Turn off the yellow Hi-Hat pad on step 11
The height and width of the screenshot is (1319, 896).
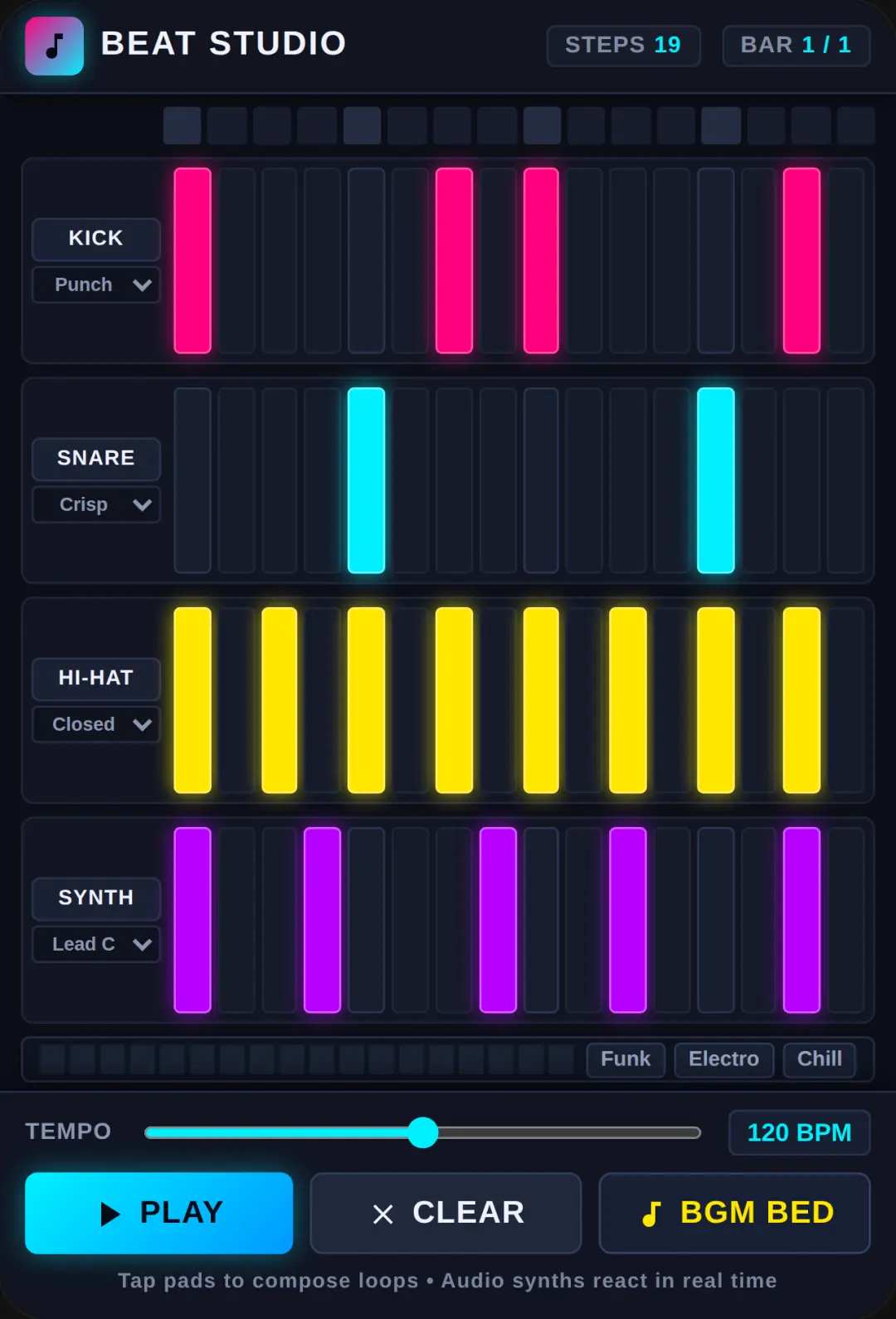click(x=628, y=700)
